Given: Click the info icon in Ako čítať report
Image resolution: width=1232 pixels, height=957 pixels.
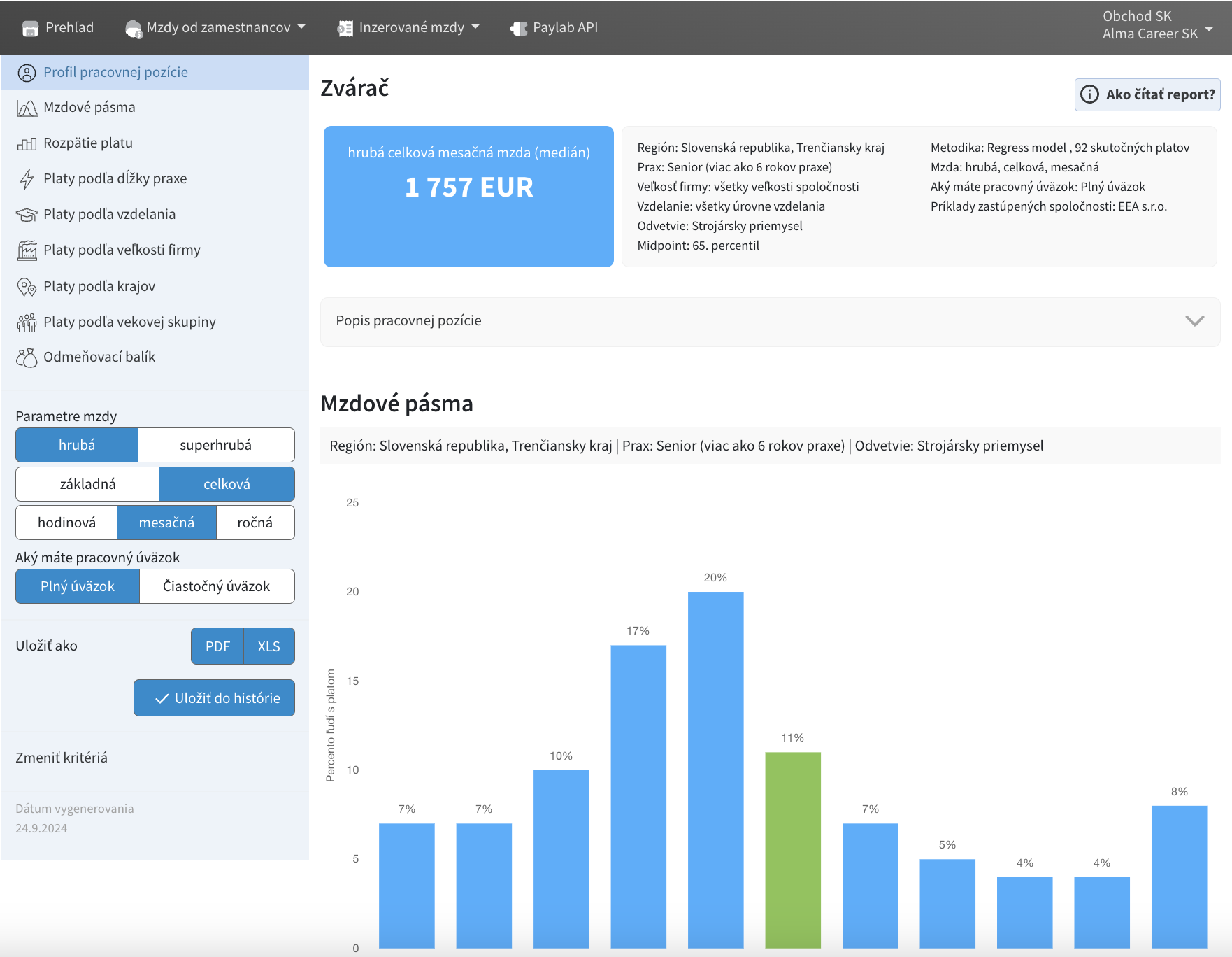Looking at the screenshot, I should tap(1089, 94).
